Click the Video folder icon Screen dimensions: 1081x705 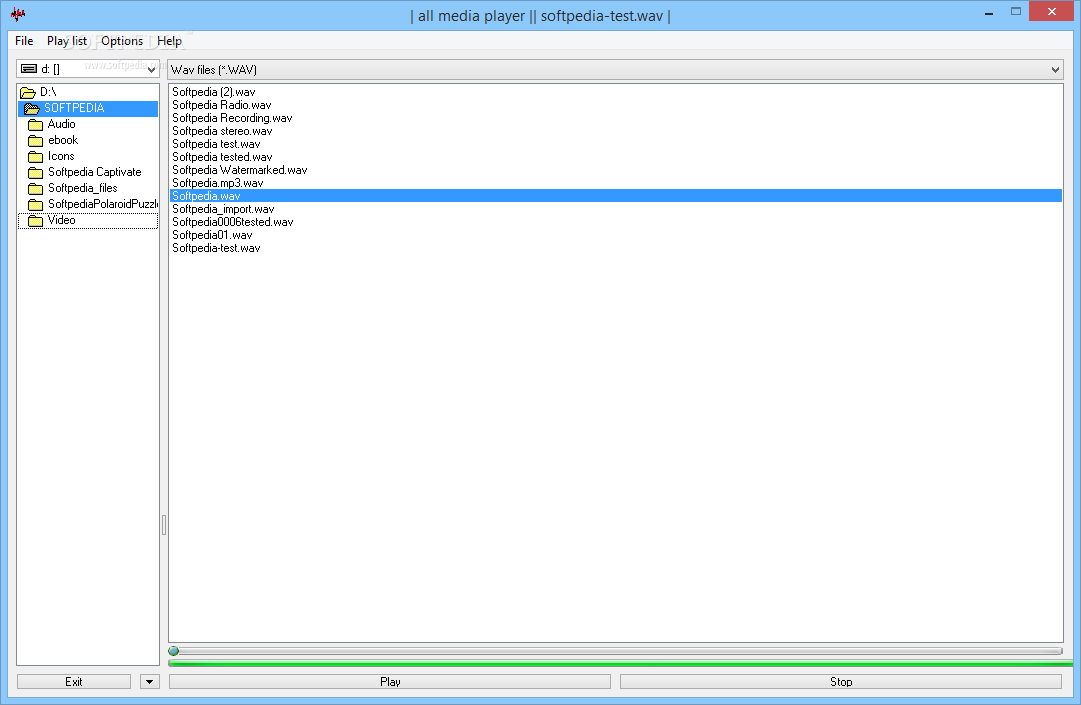coord(35,221)
